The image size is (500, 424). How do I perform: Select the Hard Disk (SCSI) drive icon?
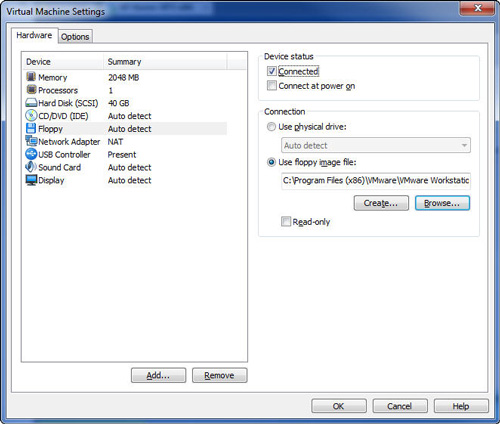click(x=31, y=103)
